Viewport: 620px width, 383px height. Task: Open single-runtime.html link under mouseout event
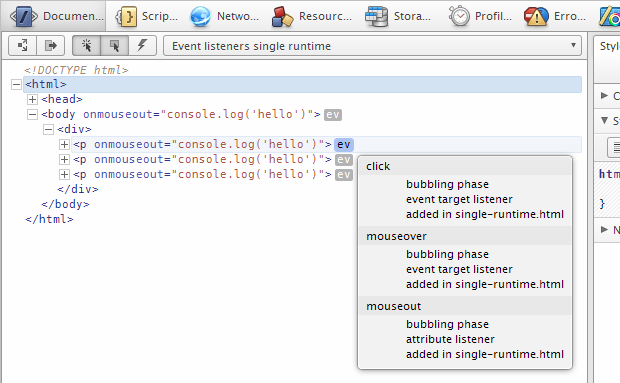[510, 354]
